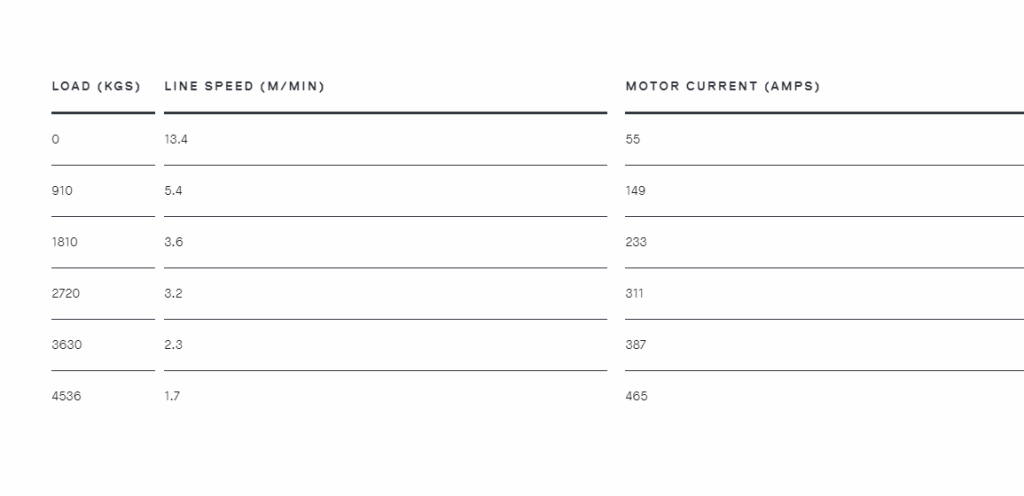Click the LOAD (KGS) column header
1024x496 pixels.
pyautogui.click(x=96, y=86)
